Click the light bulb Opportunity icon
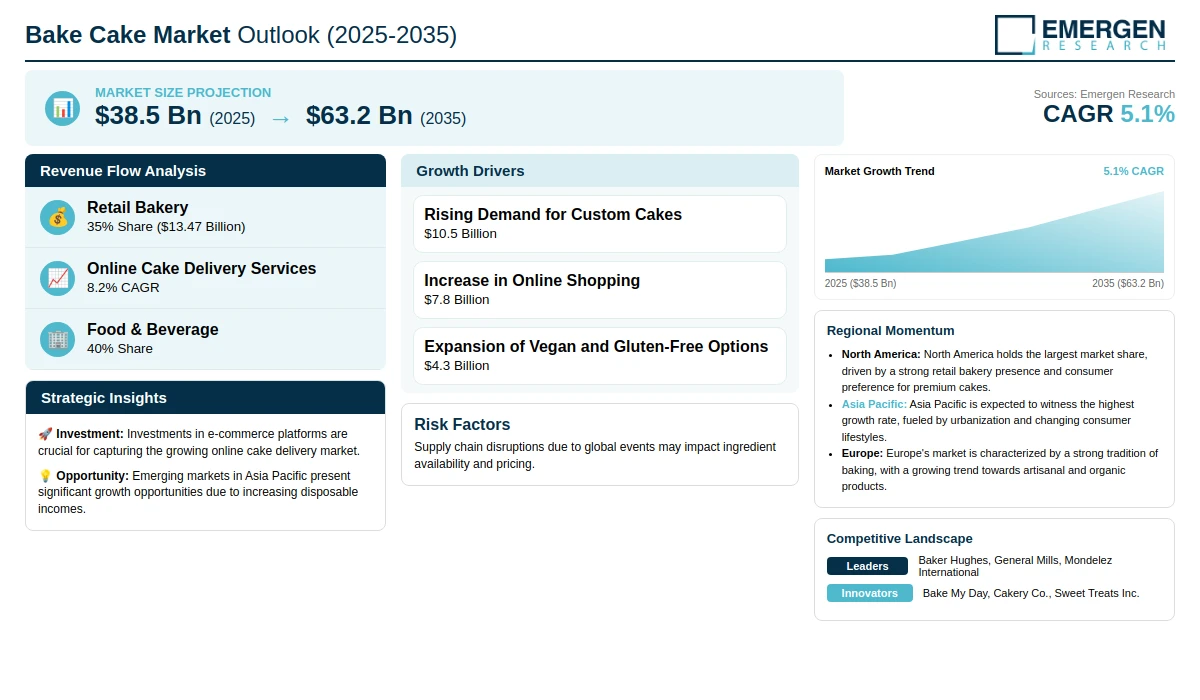This screenshot has height=700, width=1200. pos(45,476)
